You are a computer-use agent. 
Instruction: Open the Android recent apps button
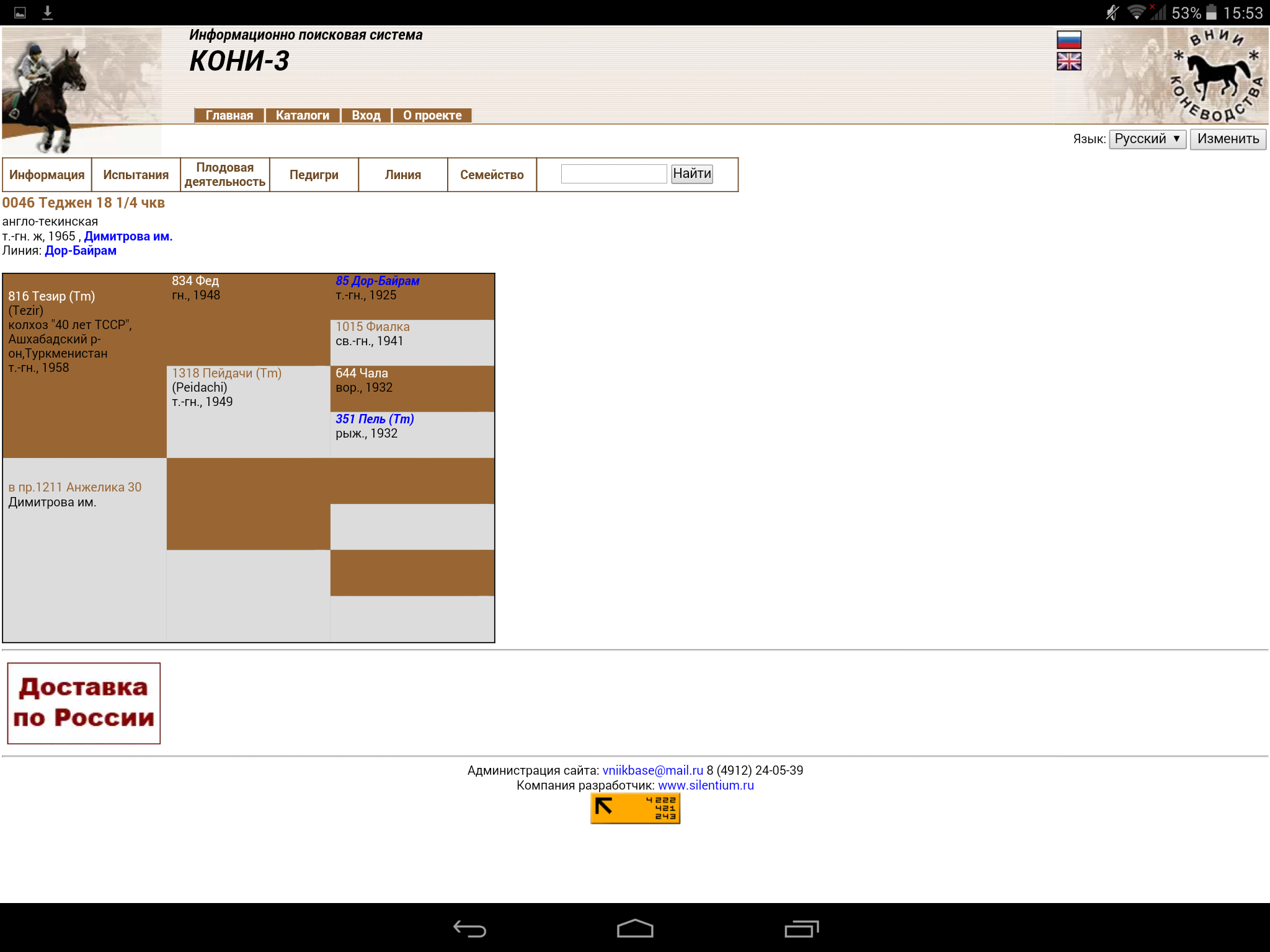[x=801, y=928]
